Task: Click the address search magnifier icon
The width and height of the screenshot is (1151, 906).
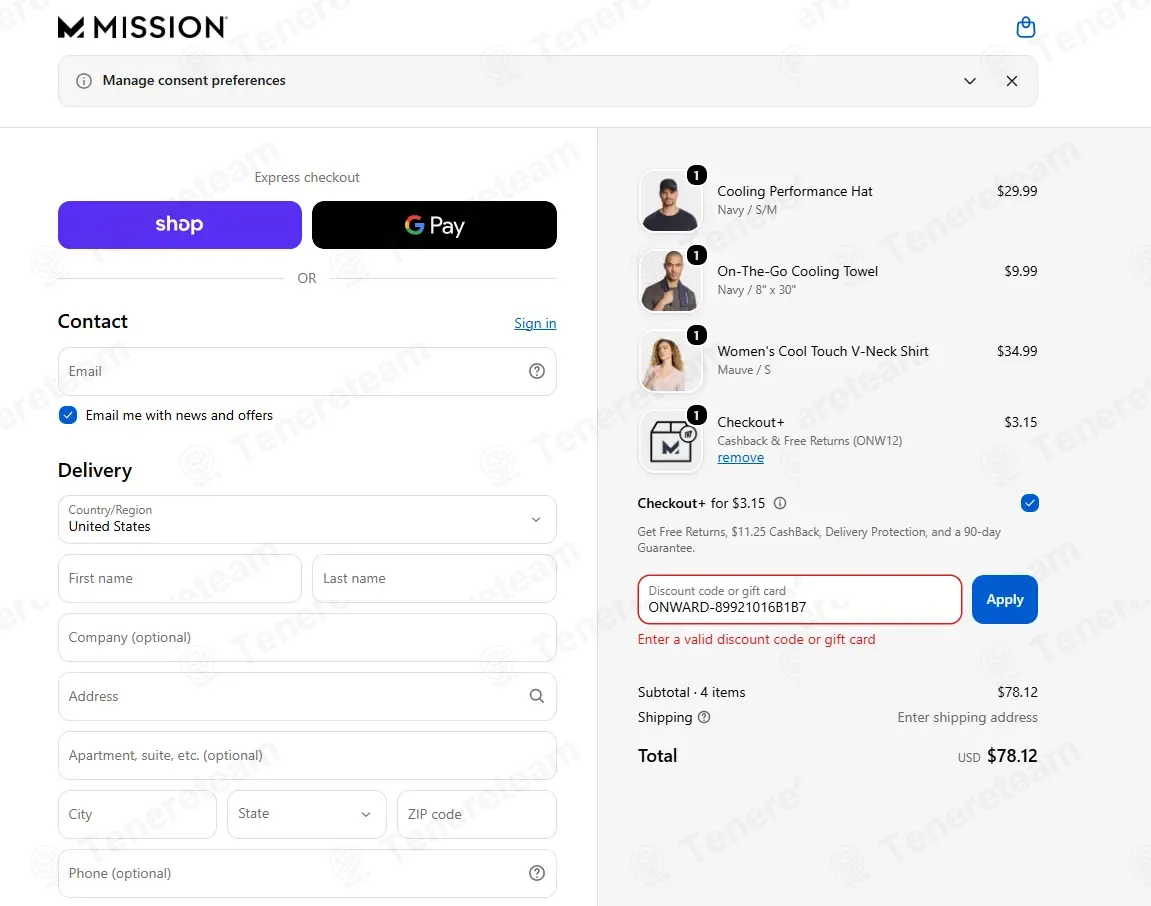Action: tap(537, 696)
